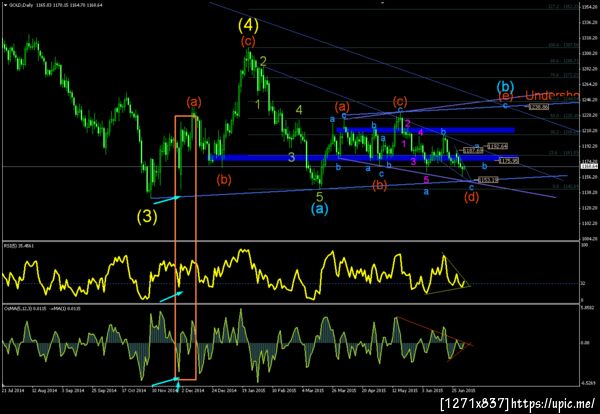
Task: Click the RSI level 32 axis label
Action: pos(583,284)
